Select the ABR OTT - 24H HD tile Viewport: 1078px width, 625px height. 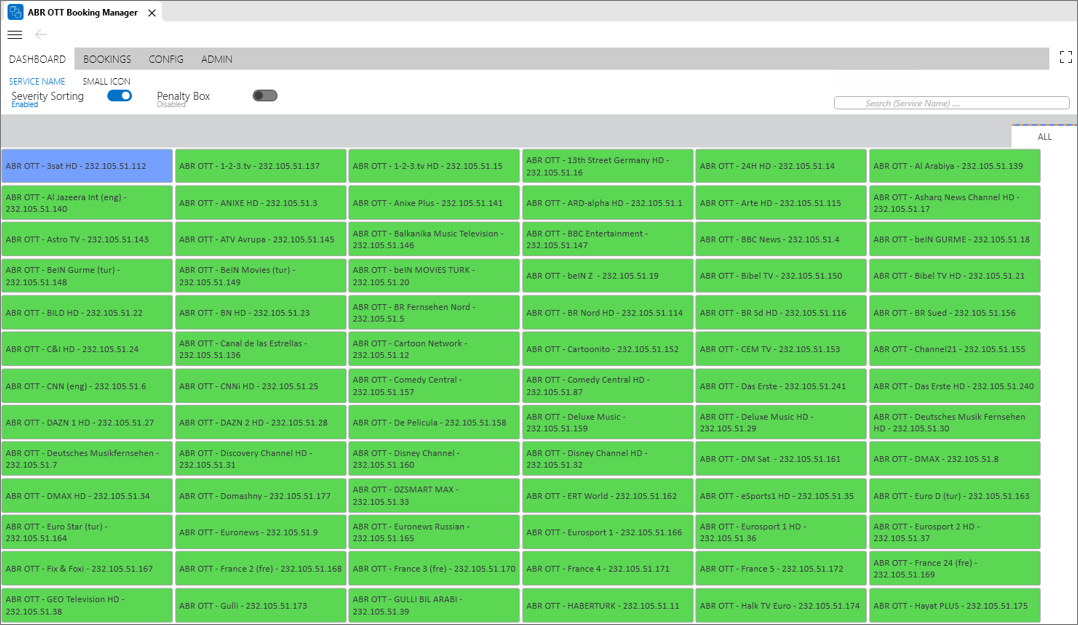[x=781, y=166]
